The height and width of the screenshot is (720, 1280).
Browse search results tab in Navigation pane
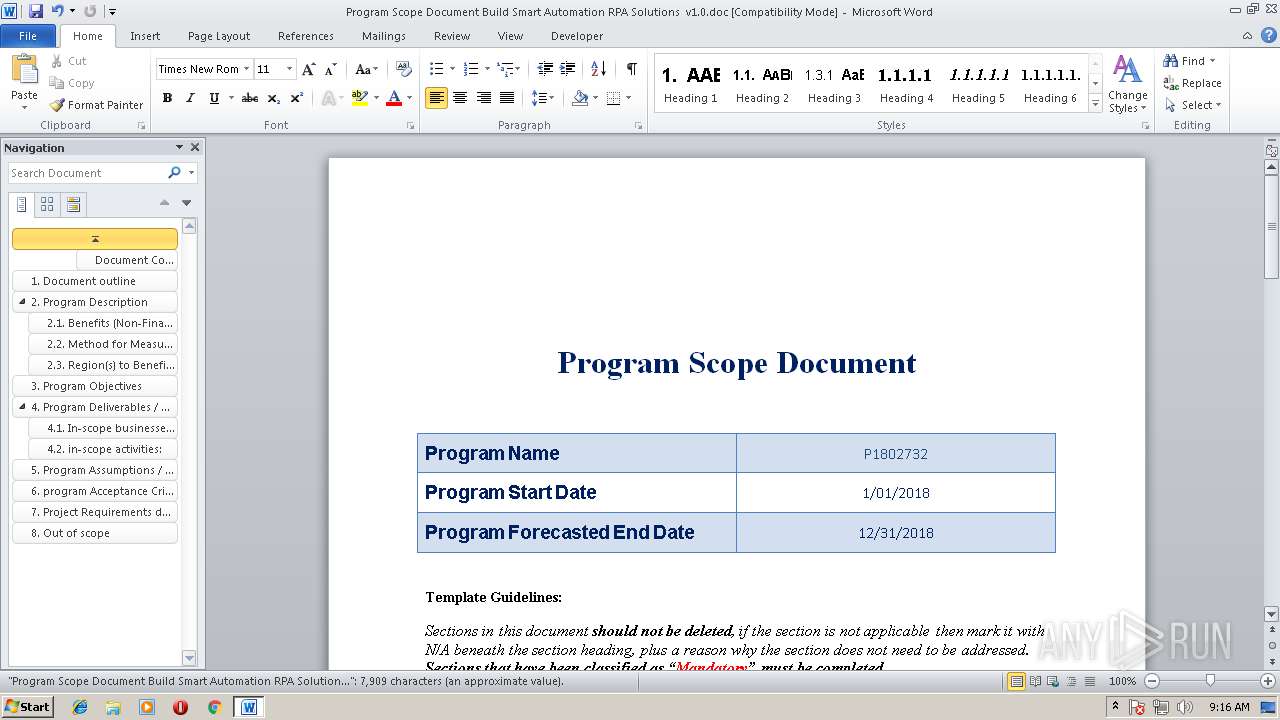tap(73, 205)
